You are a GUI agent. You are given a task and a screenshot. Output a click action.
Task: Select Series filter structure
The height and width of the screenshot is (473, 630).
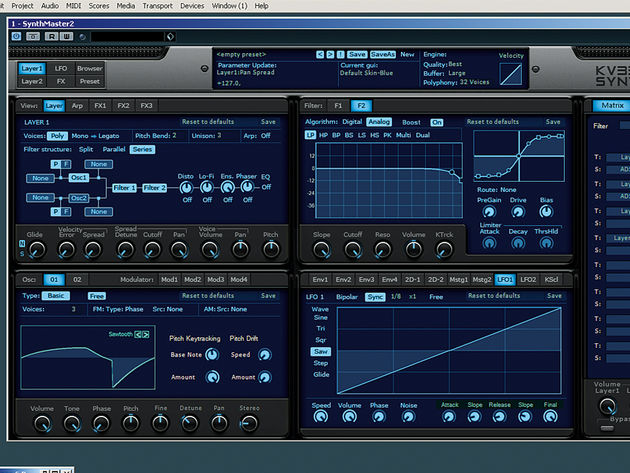coord(142,149)
